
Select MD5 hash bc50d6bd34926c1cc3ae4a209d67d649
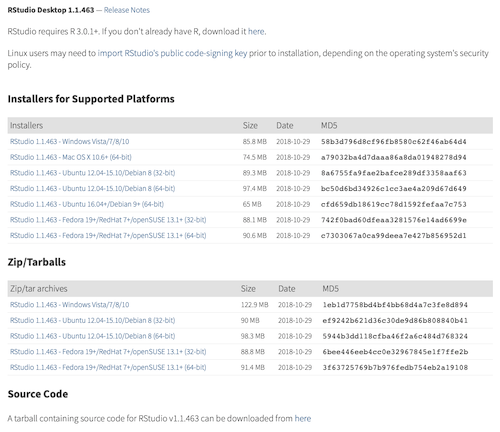(x=394, y=189)
